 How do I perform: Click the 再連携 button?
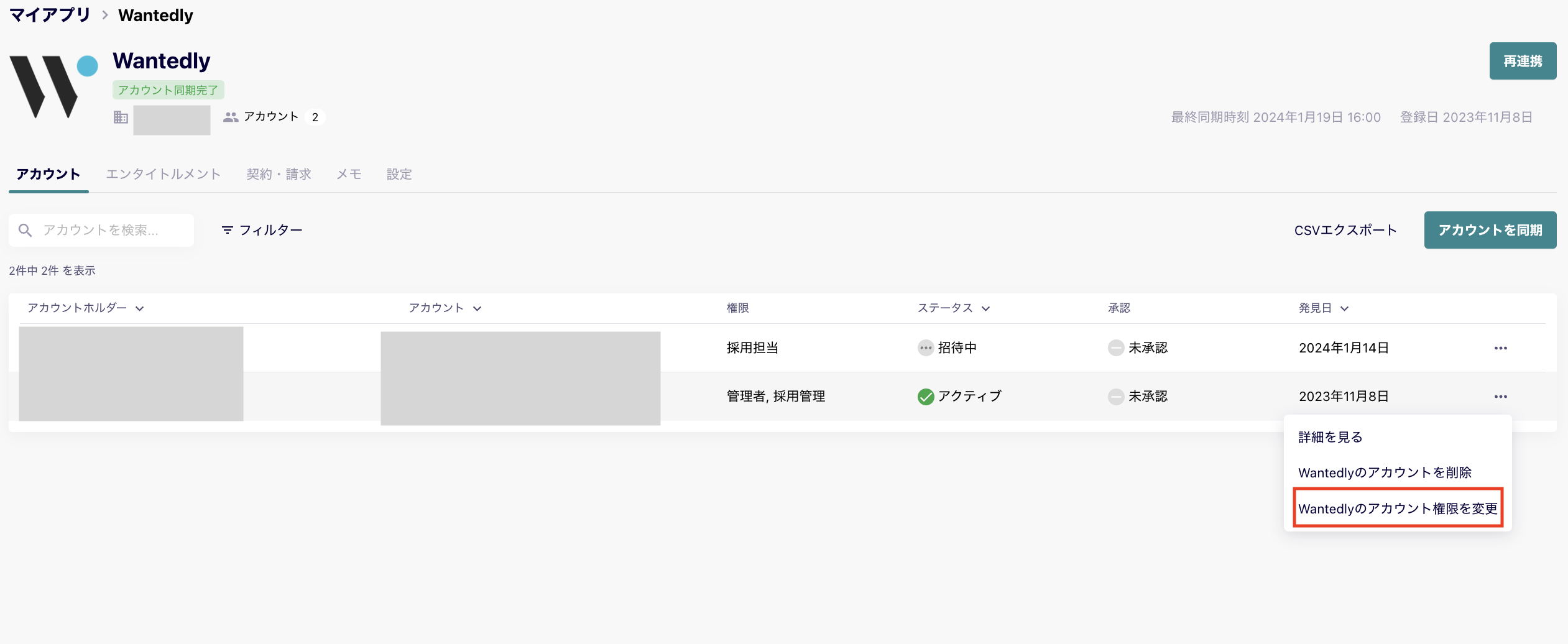click(1523, 61)
